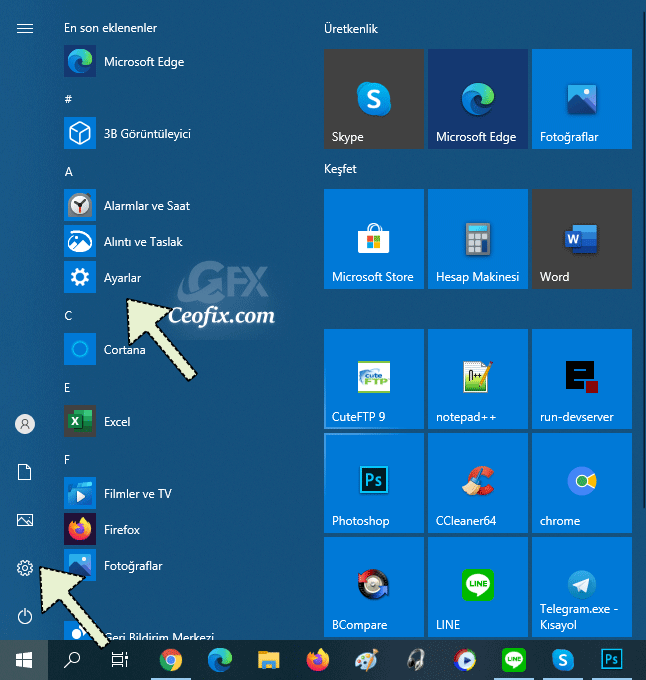The image size is (646, 680).
Task: Open Settings gear in left sidebar
Action: click(25, 568)
